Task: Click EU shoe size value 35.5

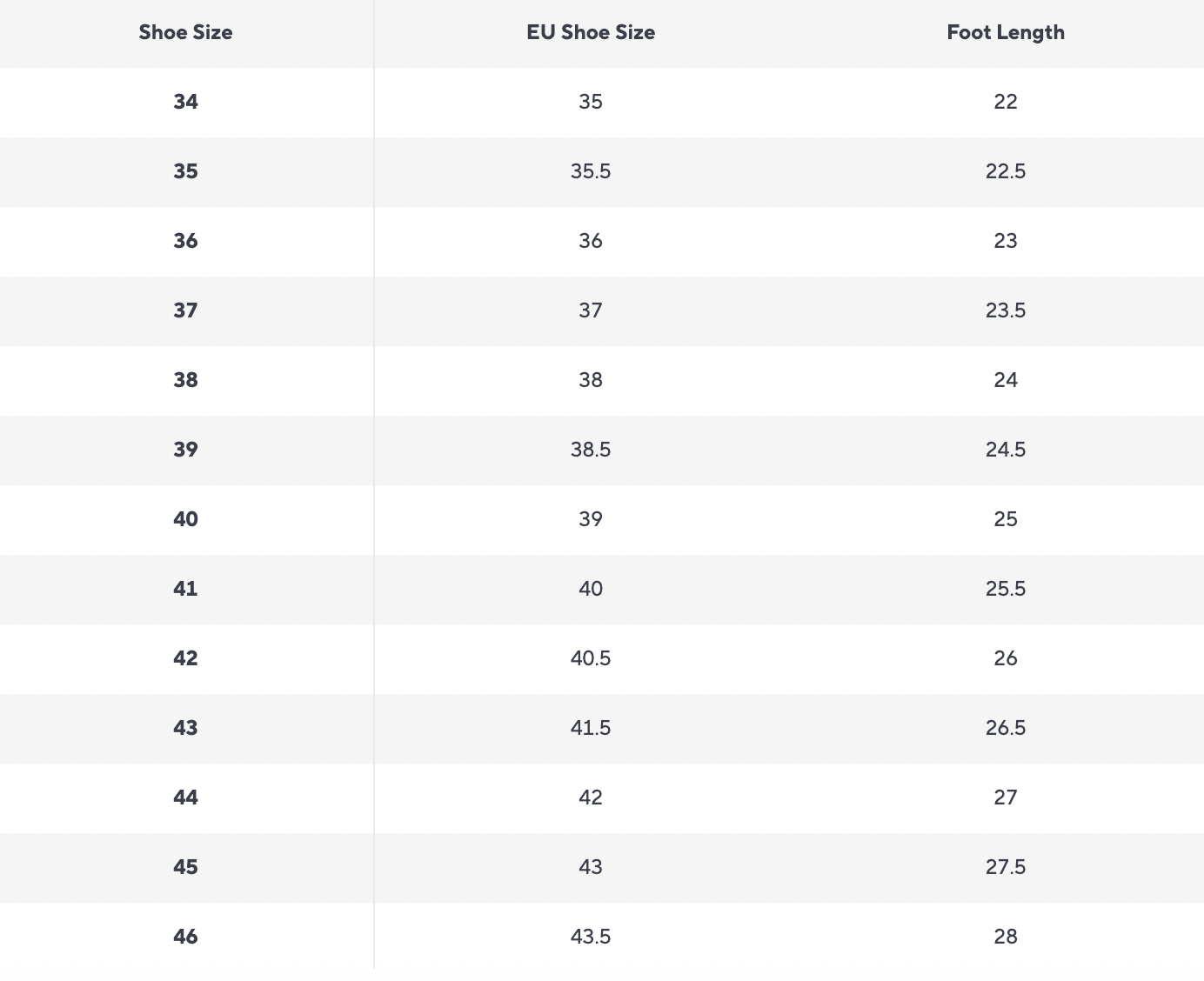Action: (x=591, y=171)
